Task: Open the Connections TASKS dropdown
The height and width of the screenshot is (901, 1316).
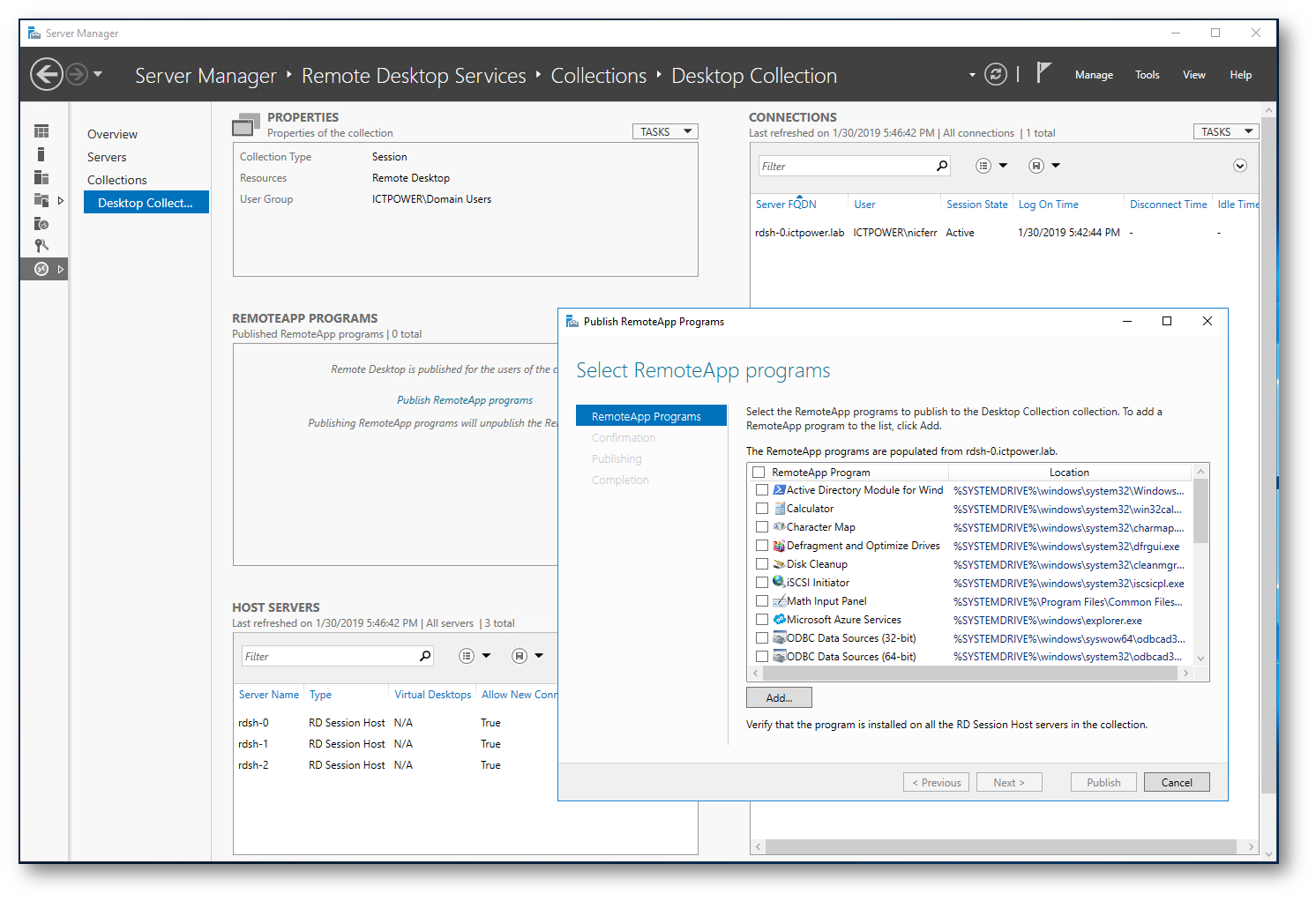Action: pos(1226,131)
